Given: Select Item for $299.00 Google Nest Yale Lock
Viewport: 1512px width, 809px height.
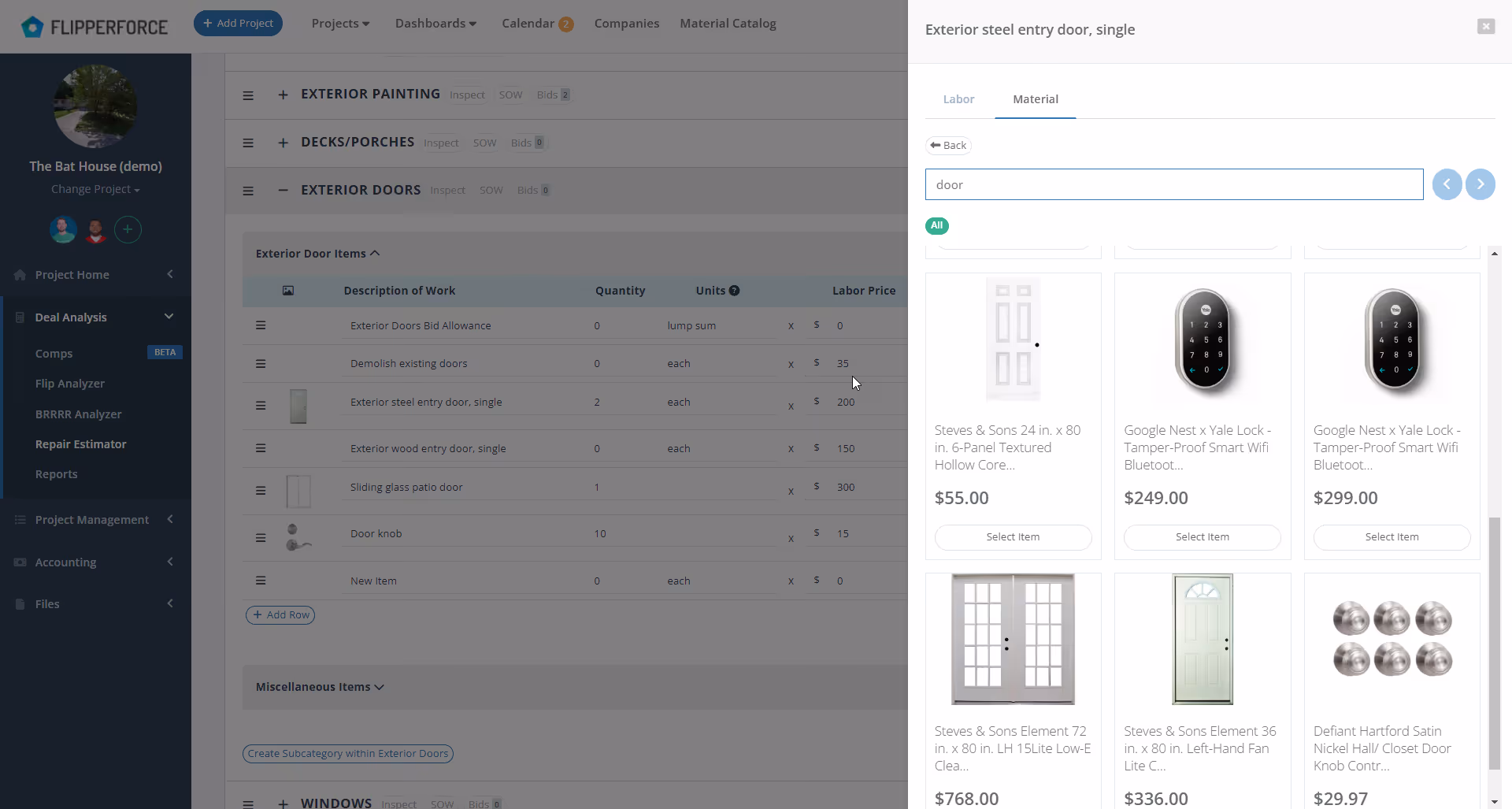Looking at the screenshot, I should point(1392,537).
